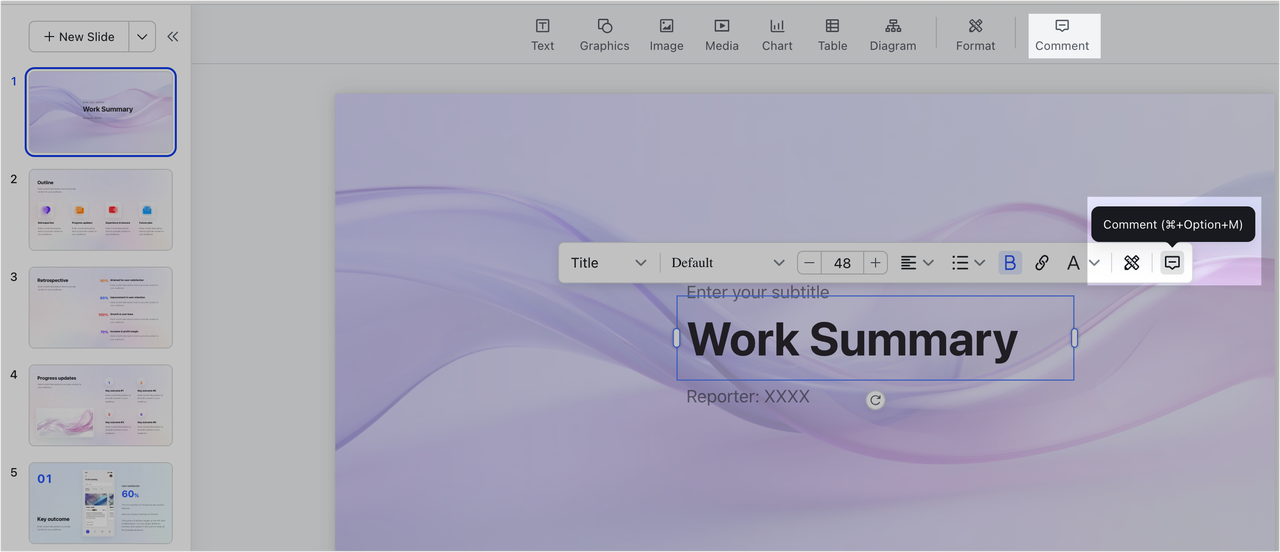Open the Text tool in top toolbar
This screenshot has width=1280, height=552.
point(542,36)
